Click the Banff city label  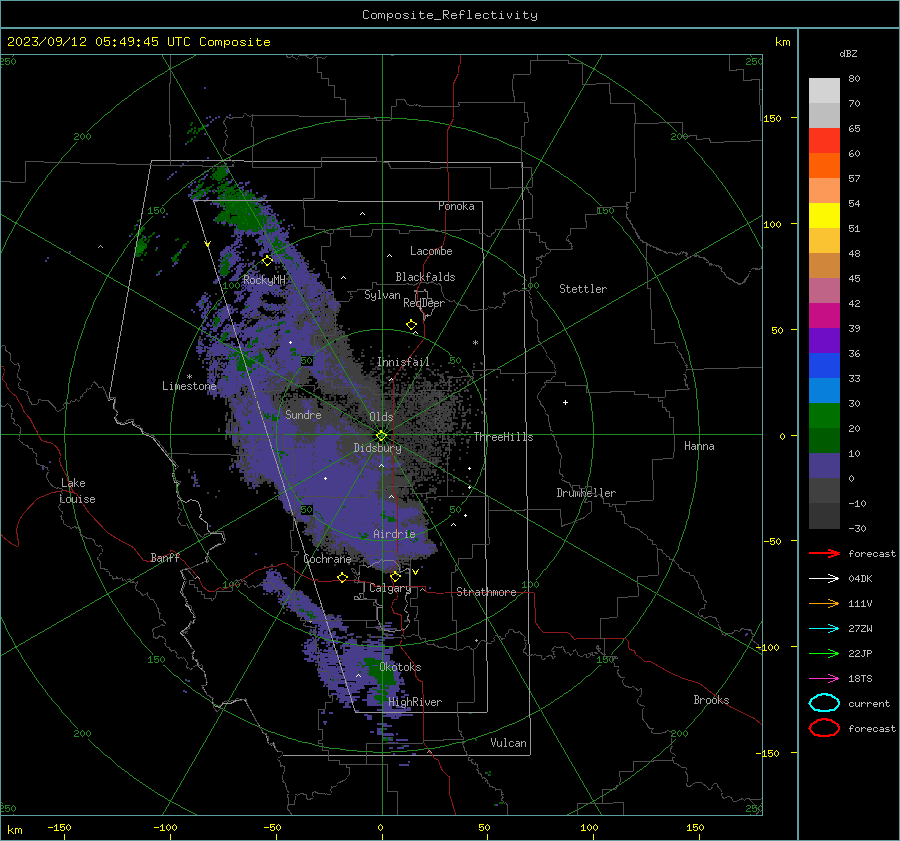point(165,557)
